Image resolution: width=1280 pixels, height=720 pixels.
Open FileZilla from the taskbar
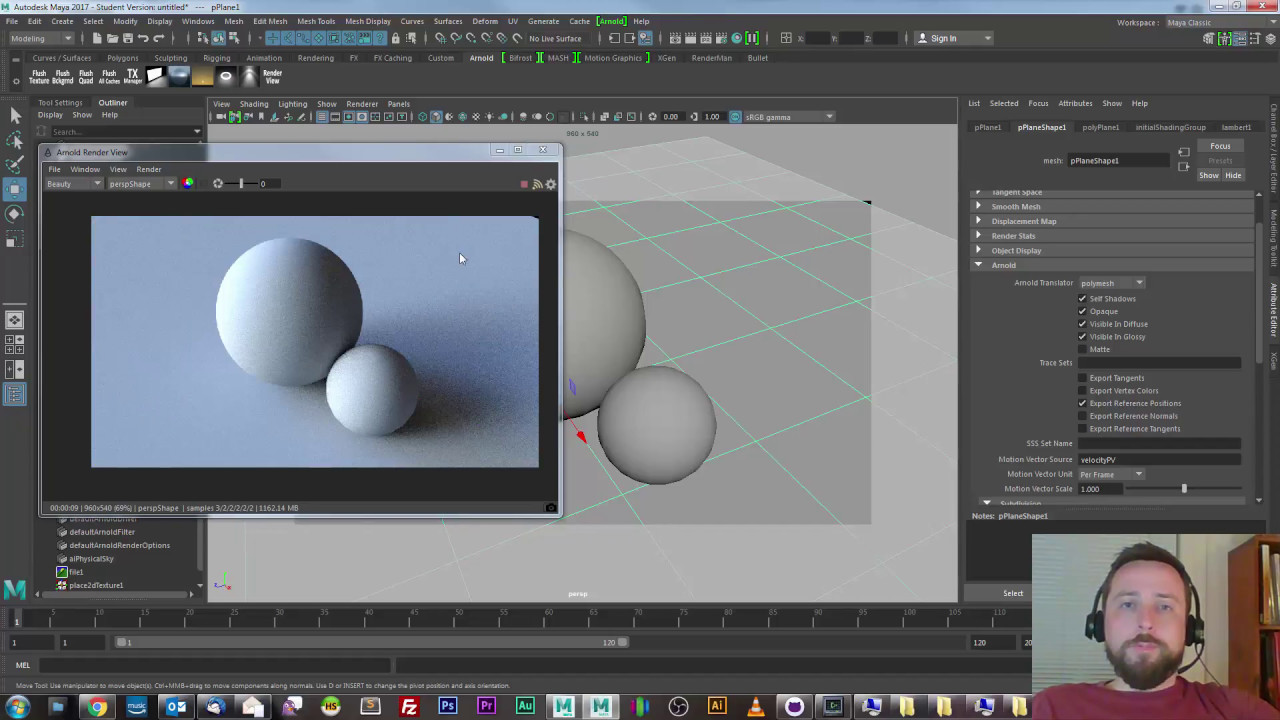pos(409,707)
